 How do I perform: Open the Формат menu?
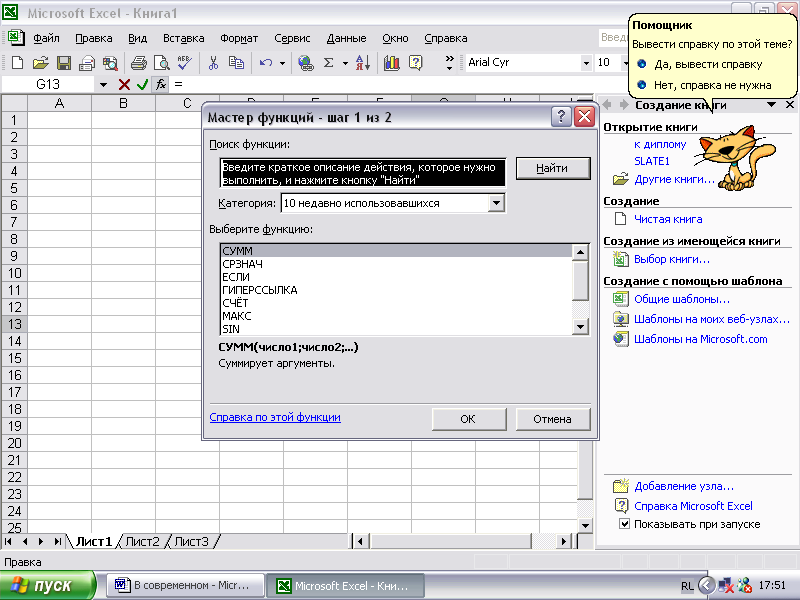point(238,38)
